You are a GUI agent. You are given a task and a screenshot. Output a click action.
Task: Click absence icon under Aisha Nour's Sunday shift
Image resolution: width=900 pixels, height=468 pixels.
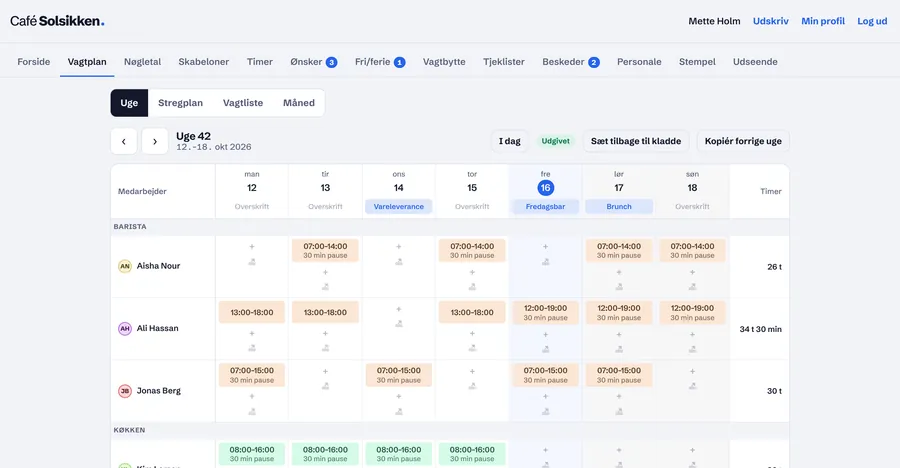pos(692,287)
